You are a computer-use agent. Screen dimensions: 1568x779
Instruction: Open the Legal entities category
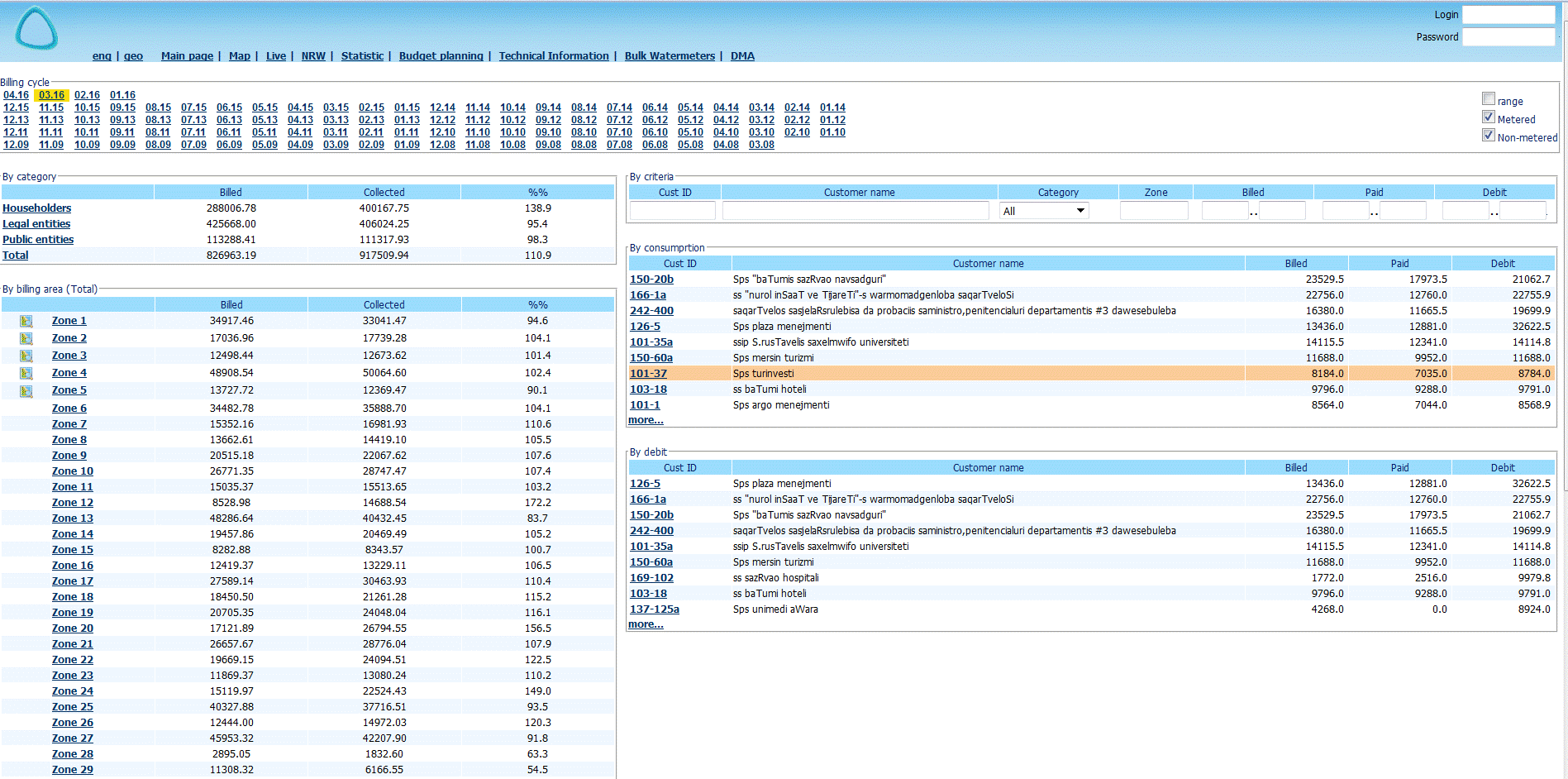(x=36, y=224)
